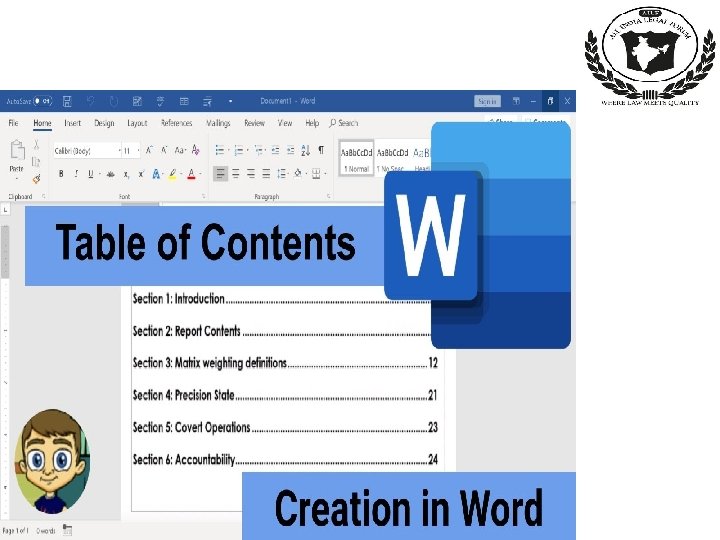This screenshot has height=540, width=720.
Task: Click the Redo icon
Action: (113, 101)
